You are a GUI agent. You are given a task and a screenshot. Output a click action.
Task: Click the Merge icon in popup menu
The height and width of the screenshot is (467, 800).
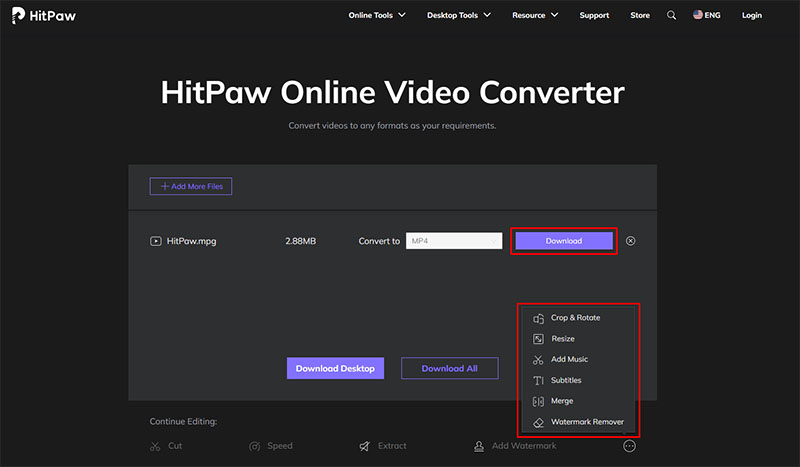tap(538, 402)
